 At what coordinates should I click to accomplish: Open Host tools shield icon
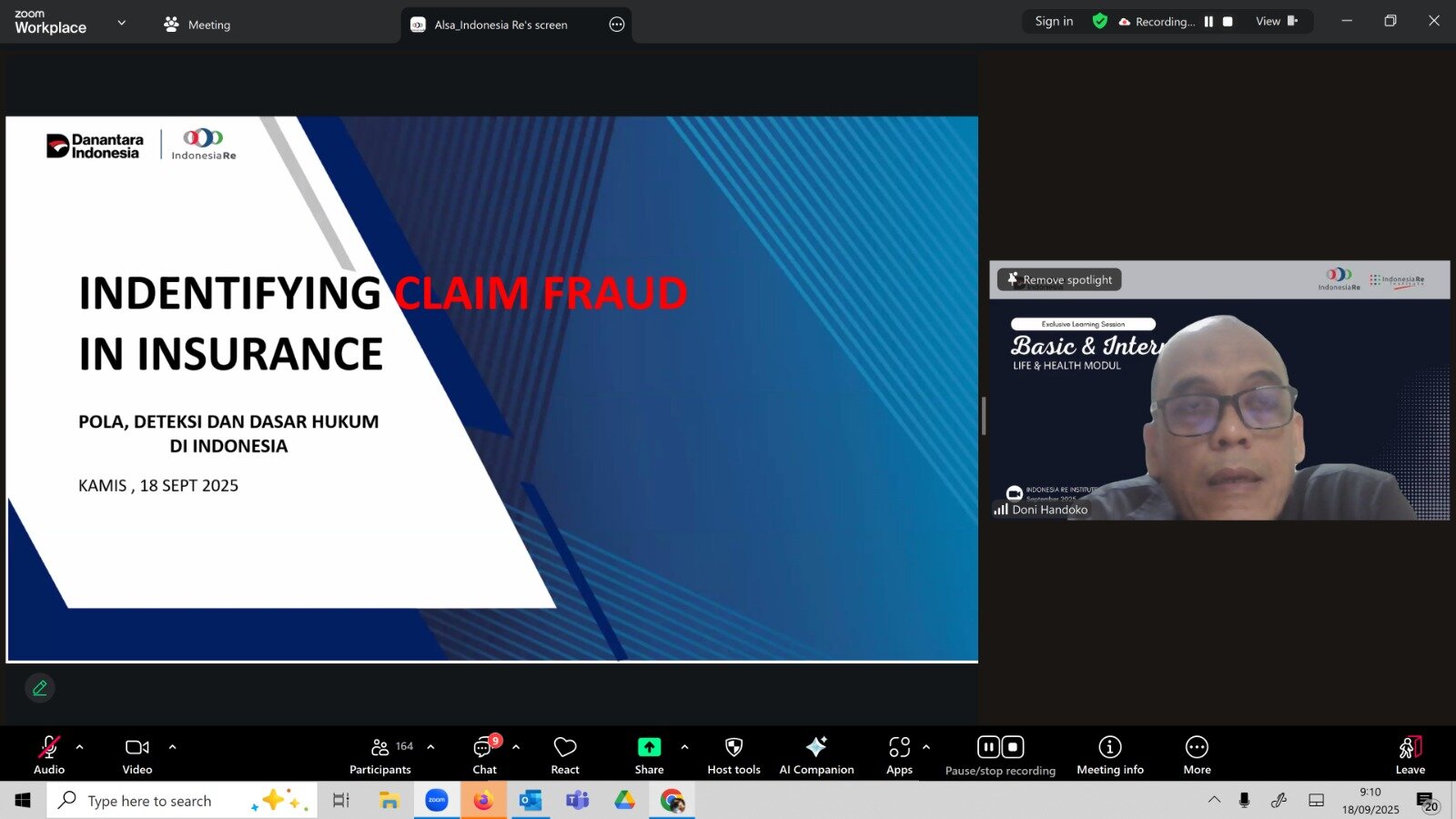click(x=733, y=748)
